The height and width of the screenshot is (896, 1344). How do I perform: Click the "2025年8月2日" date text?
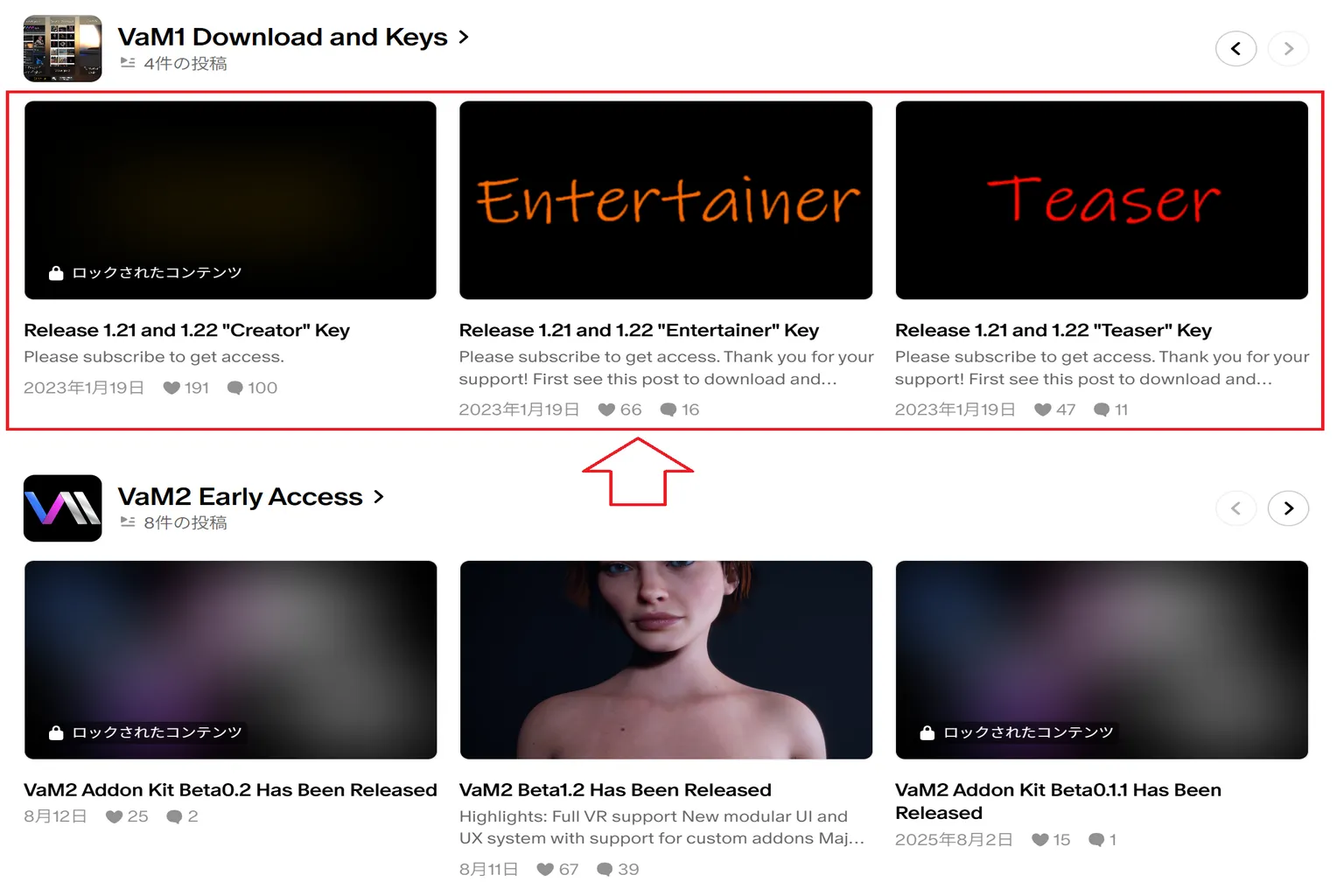pyautogui.click(x=954, y=840)
